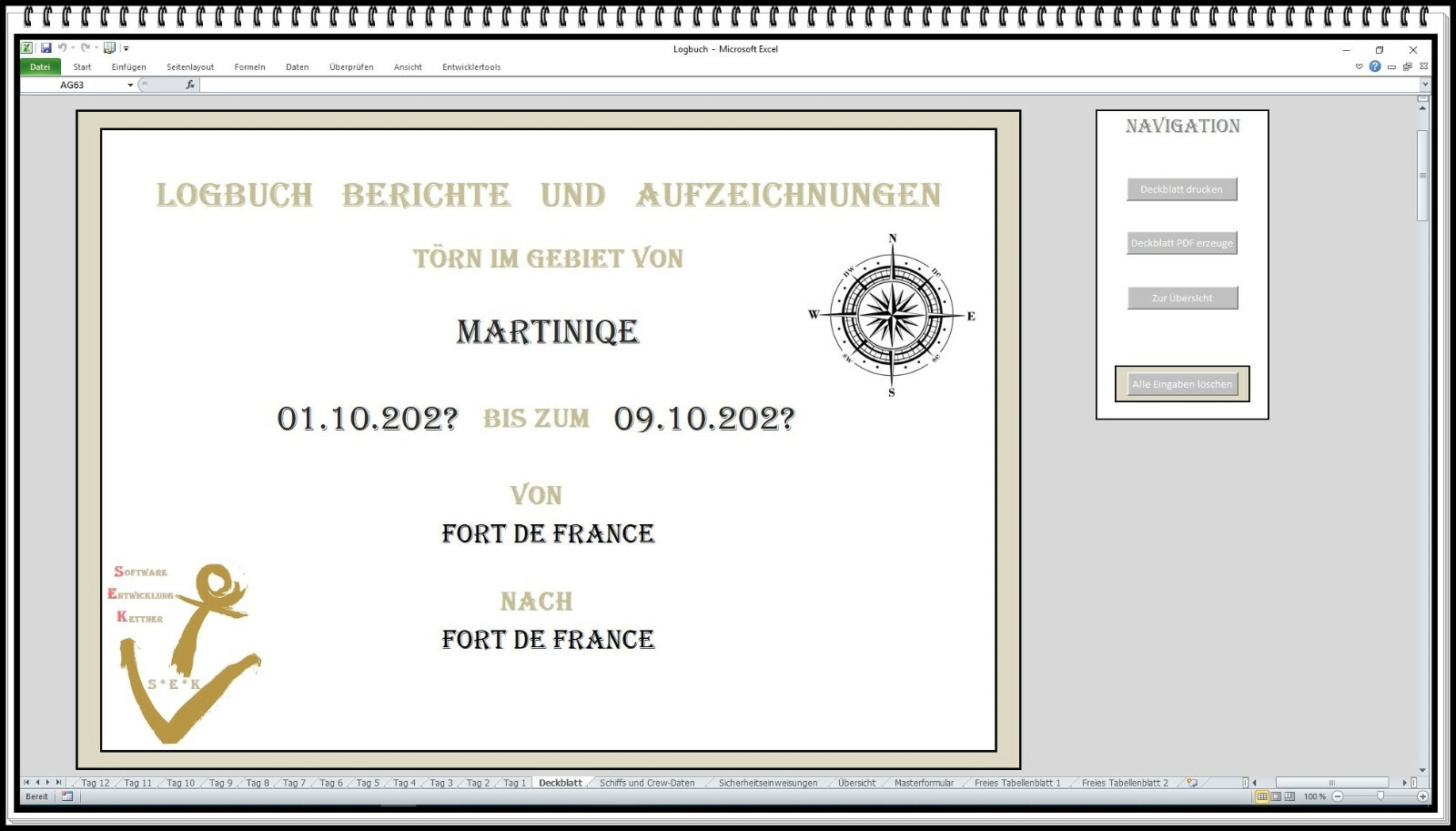The height and width of the screenshot is (831, 1456).
Task: Expand the formula bar with the chevron
Action: coord(1424,85)
